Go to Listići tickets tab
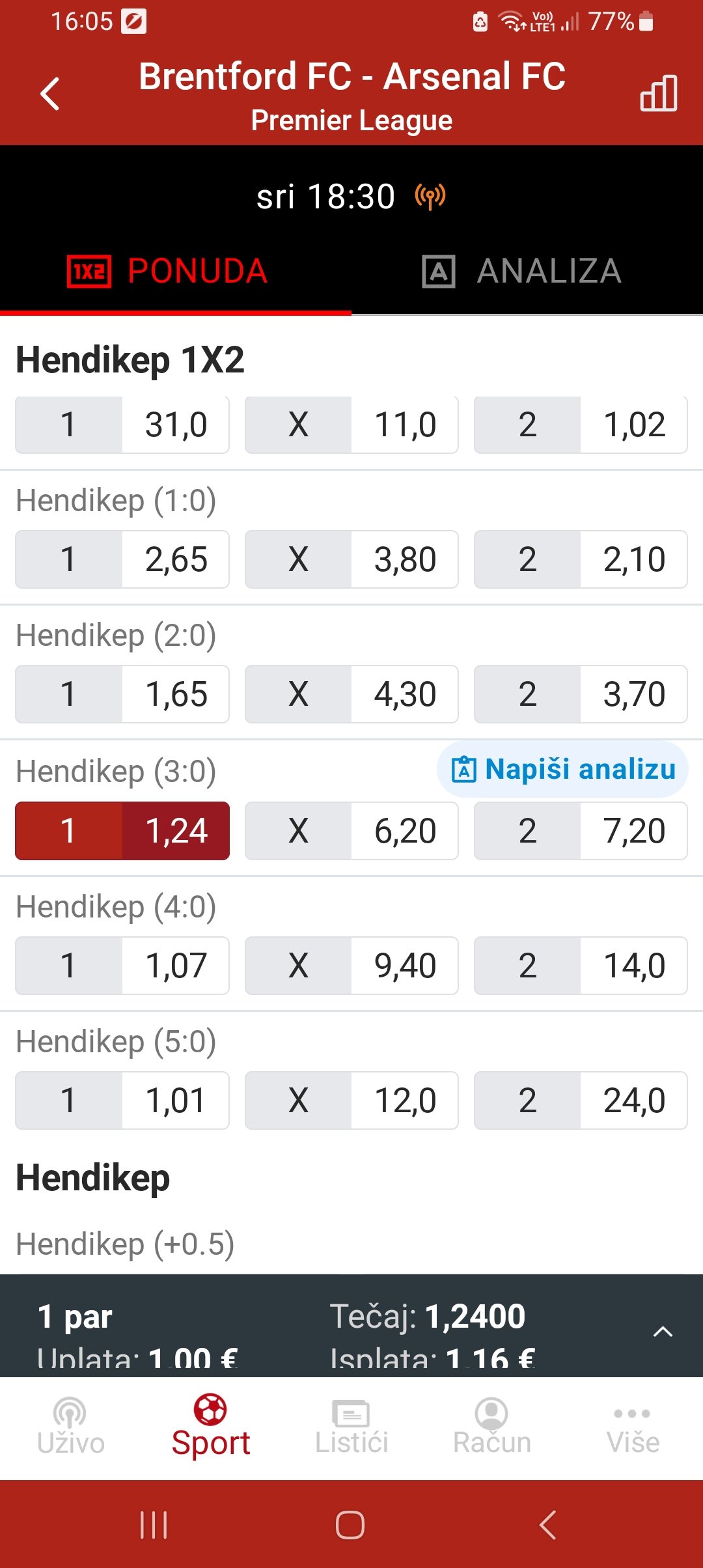The width and height of the screenshot is (703, 1568). (x=351, y=1426)
